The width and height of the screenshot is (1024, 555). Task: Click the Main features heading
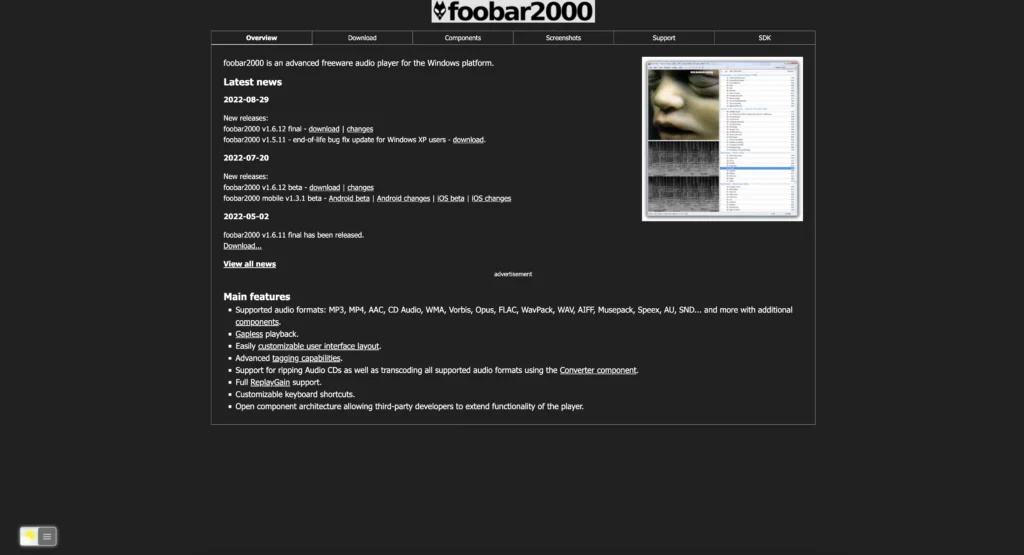pyautogui.click(x=257, y=297)
